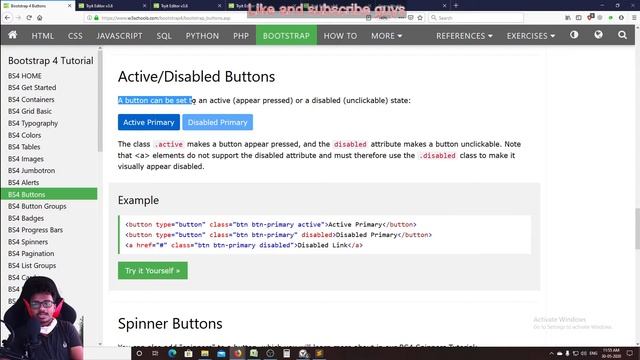This screenshot has height=360, width=640.
Task: Open the Mail app on the taskbar
Action: 221,353
